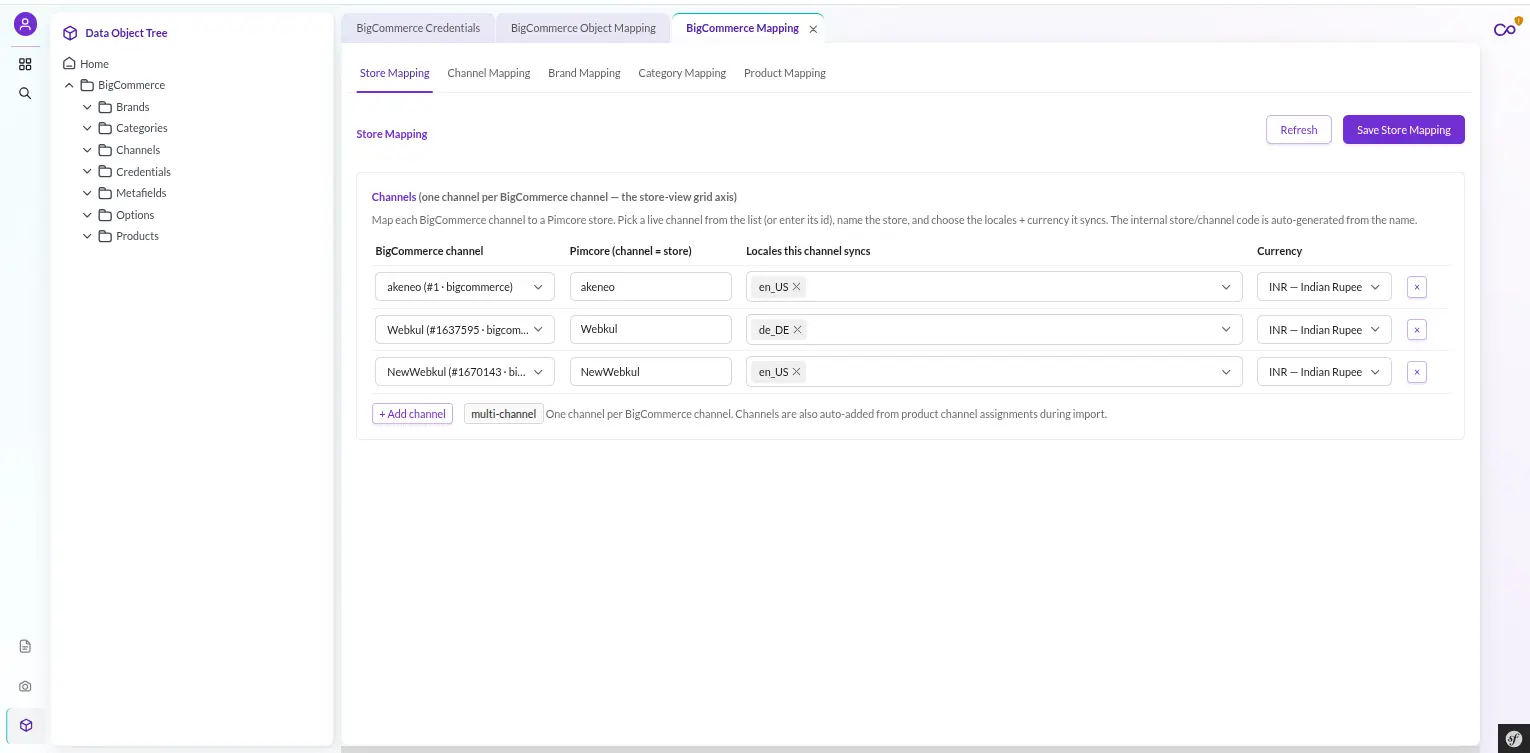
Task: Open the NewWebkul BigCommerce channel dropdown
Action: click(465, 372)
